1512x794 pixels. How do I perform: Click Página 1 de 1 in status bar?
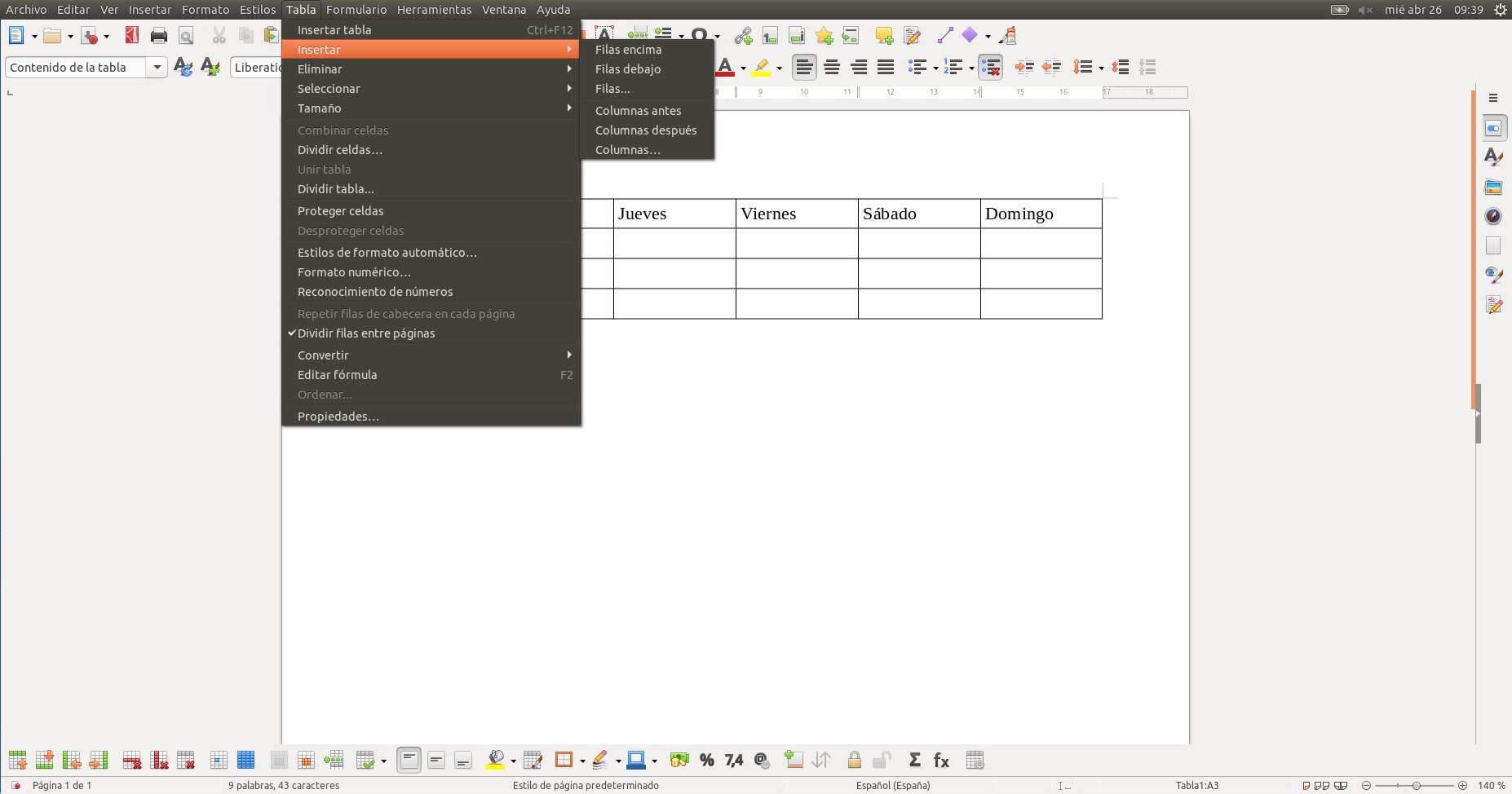[x=62, y=785]
